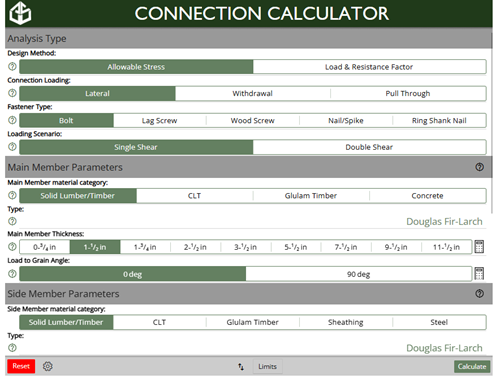Select Sheathing for side member
The width and height of the screenshot is (500, 383).
[346, 322]
